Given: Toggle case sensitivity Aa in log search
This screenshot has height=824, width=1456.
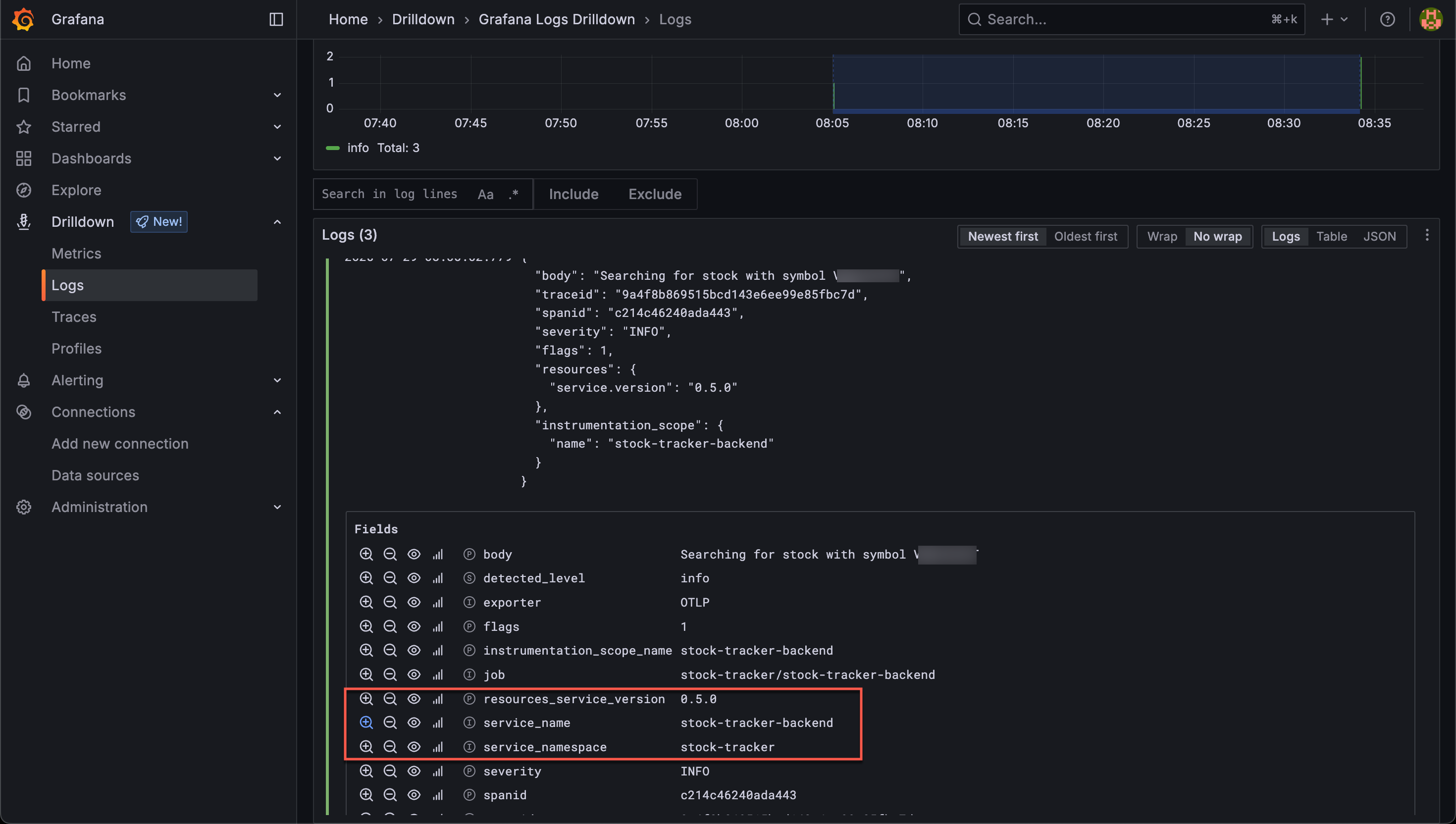Looking at the screenshot, I should click(485, 194).
